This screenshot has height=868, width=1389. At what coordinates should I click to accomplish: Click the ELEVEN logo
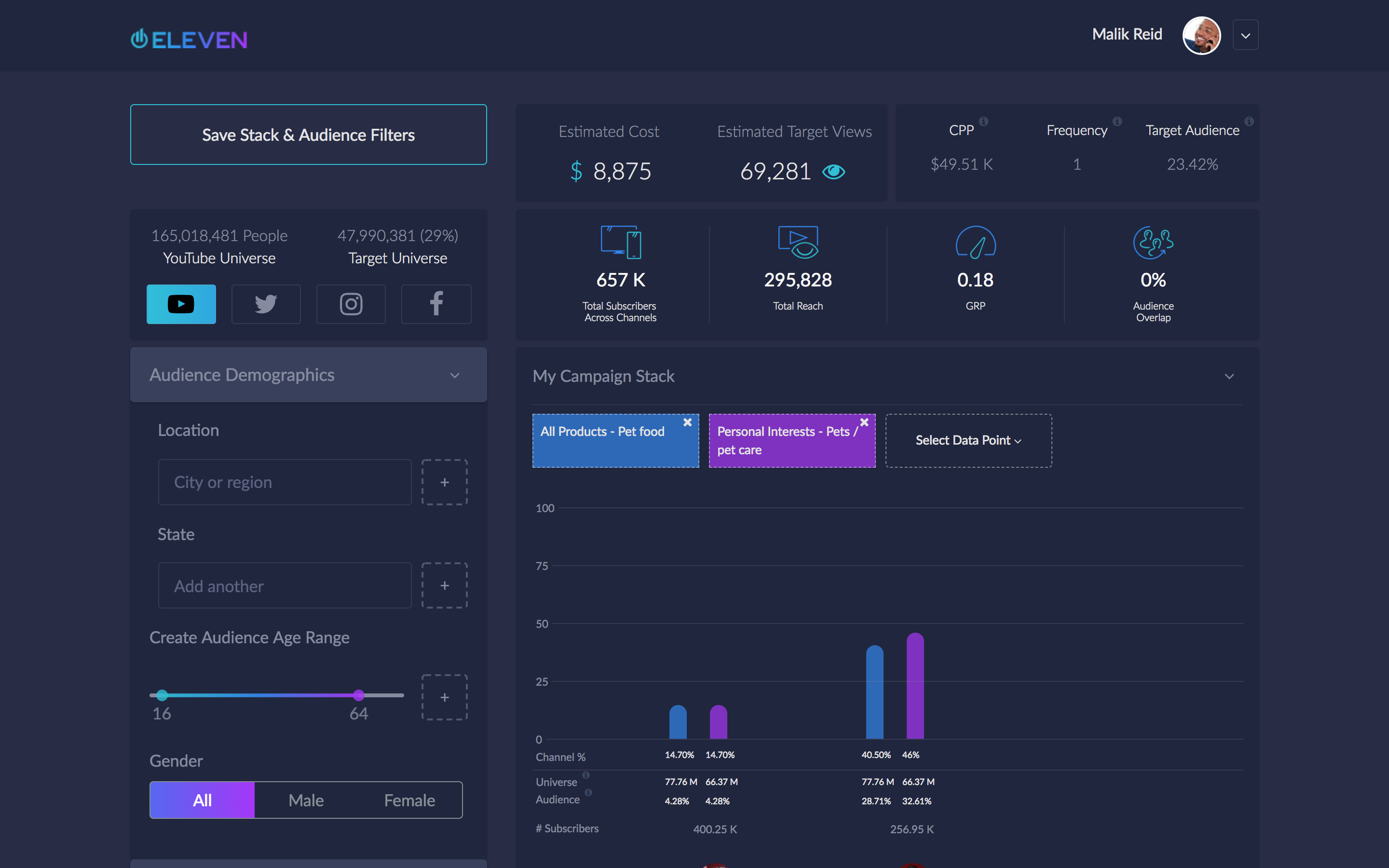coord(189,39)
